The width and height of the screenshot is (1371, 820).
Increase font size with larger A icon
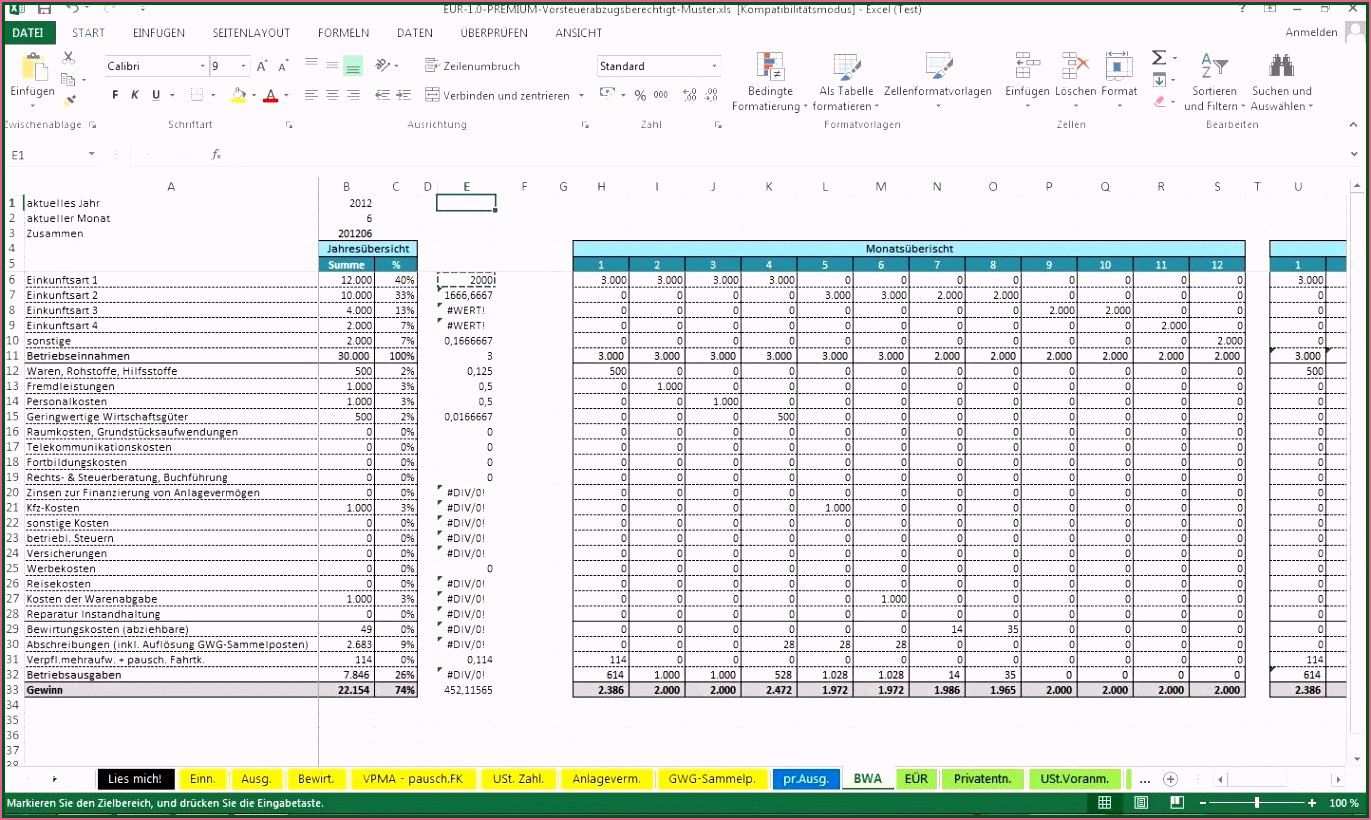point(262,66)
